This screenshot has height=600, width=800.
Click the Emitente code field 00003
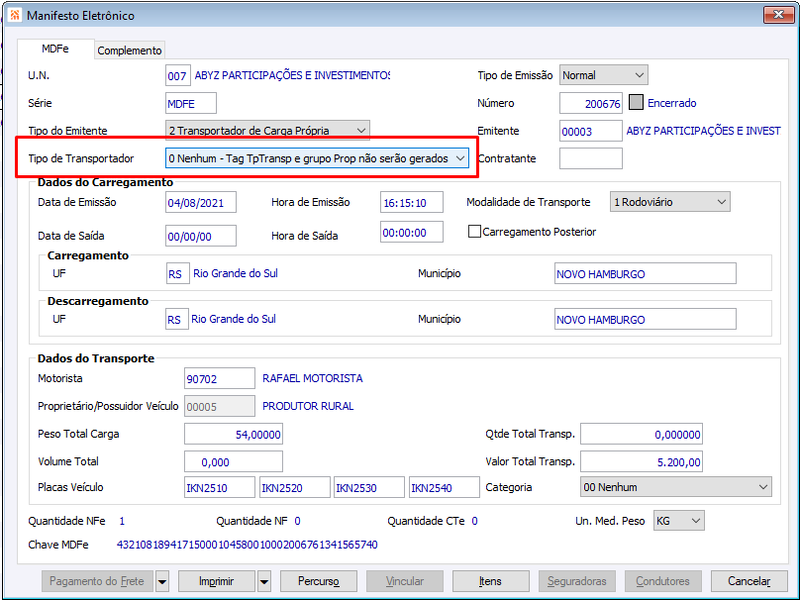coord(591,131)
